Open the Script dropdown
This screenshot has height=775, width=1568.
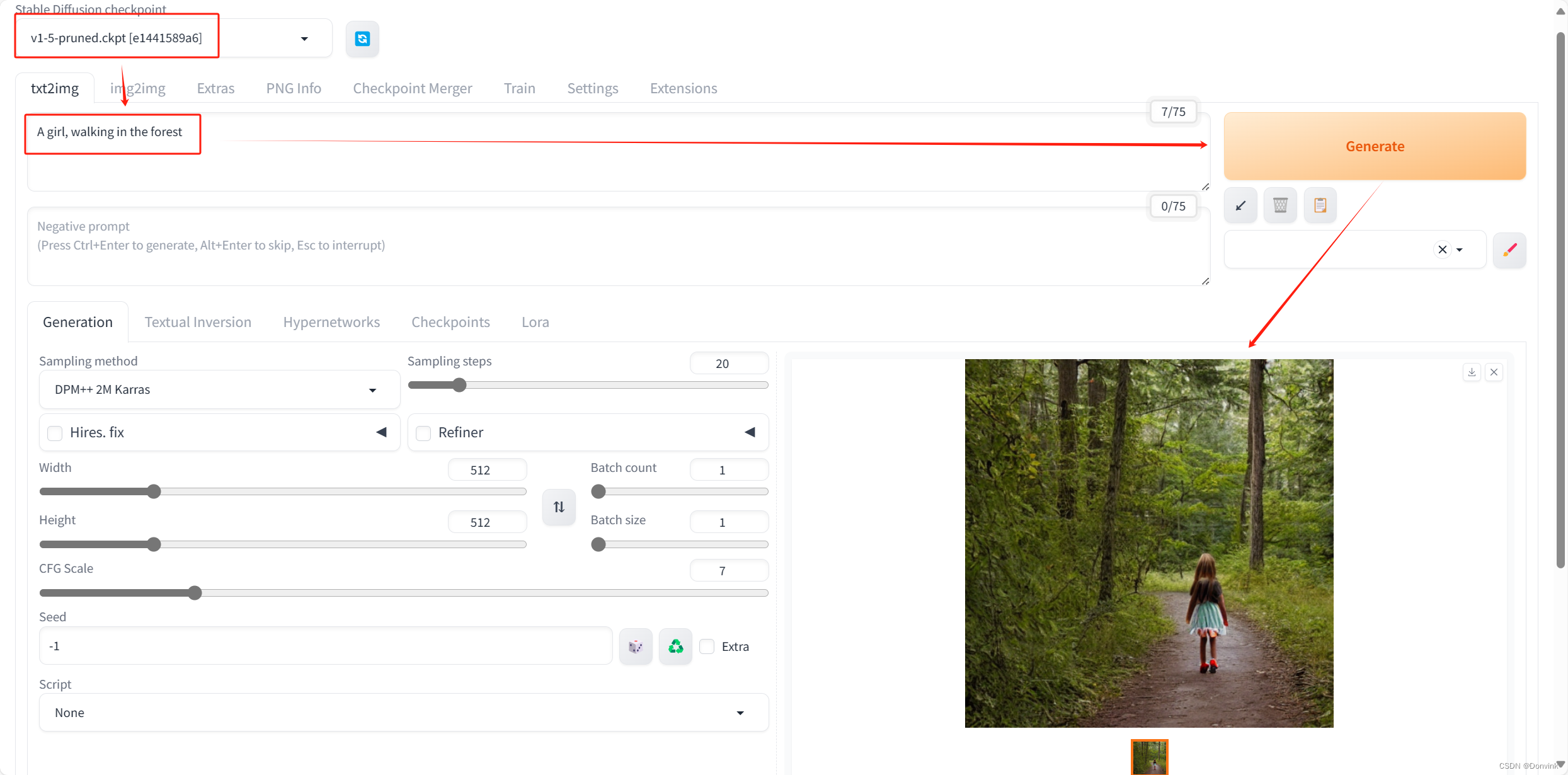[403, 713]
